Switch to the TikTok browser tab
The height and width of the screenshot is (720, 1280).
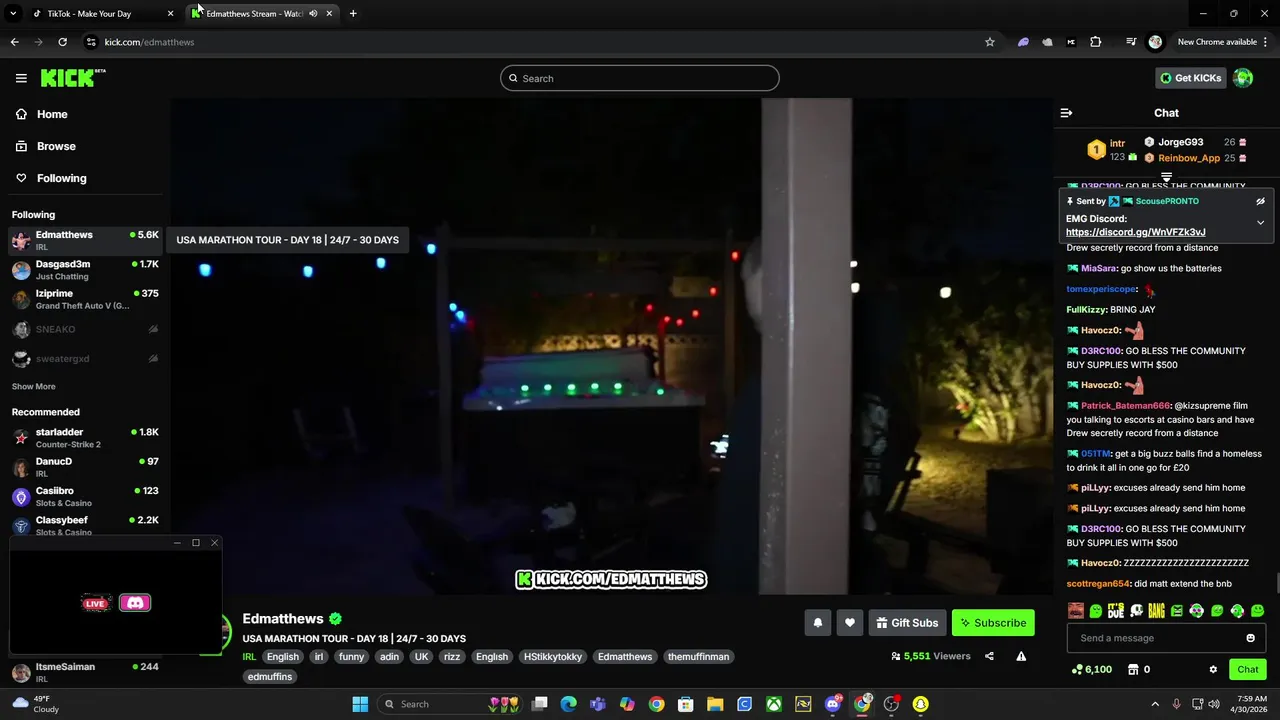[102, 13]
